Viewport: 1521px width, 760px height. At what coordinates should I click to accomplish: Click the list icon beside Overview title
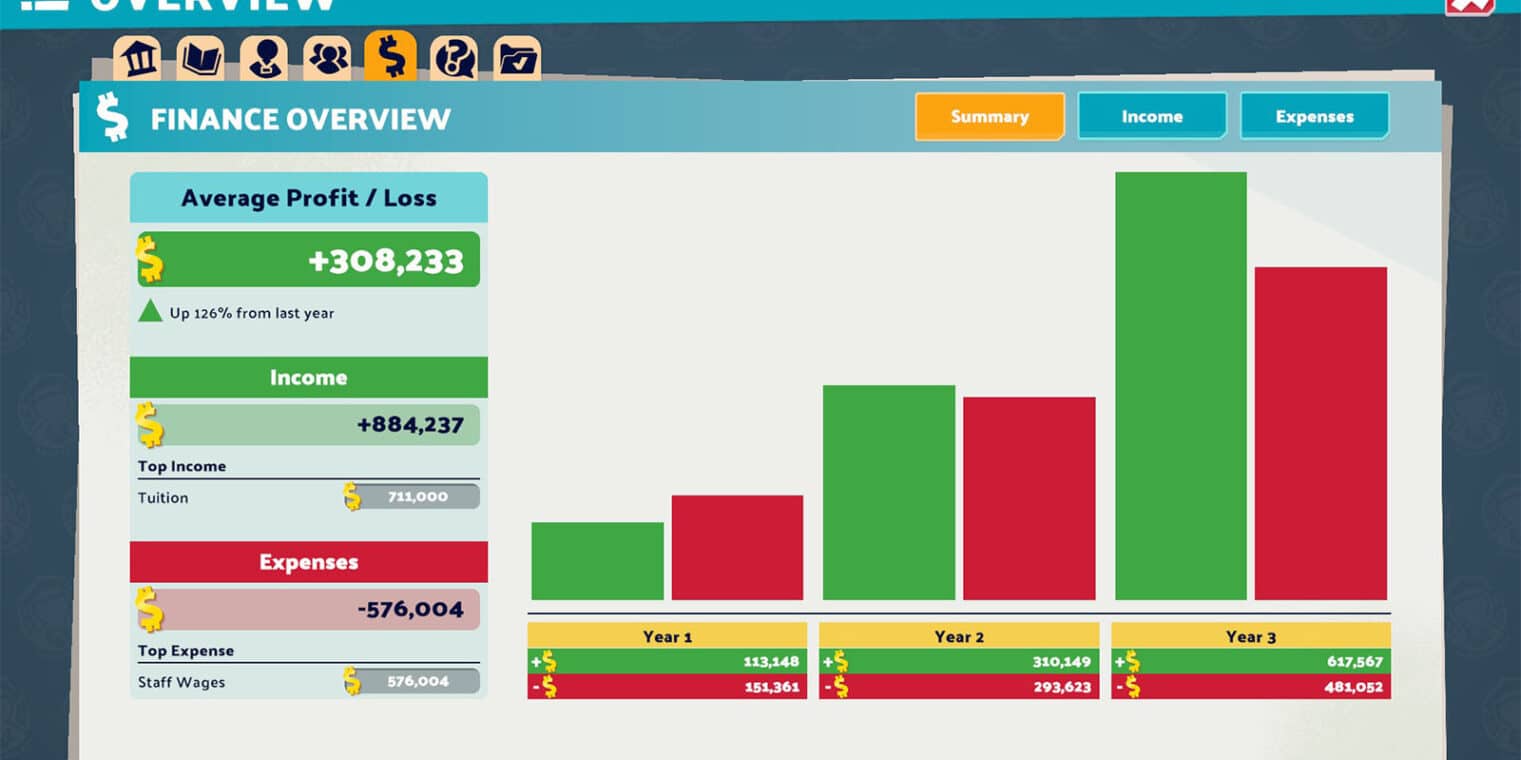(x=45, y=3)
